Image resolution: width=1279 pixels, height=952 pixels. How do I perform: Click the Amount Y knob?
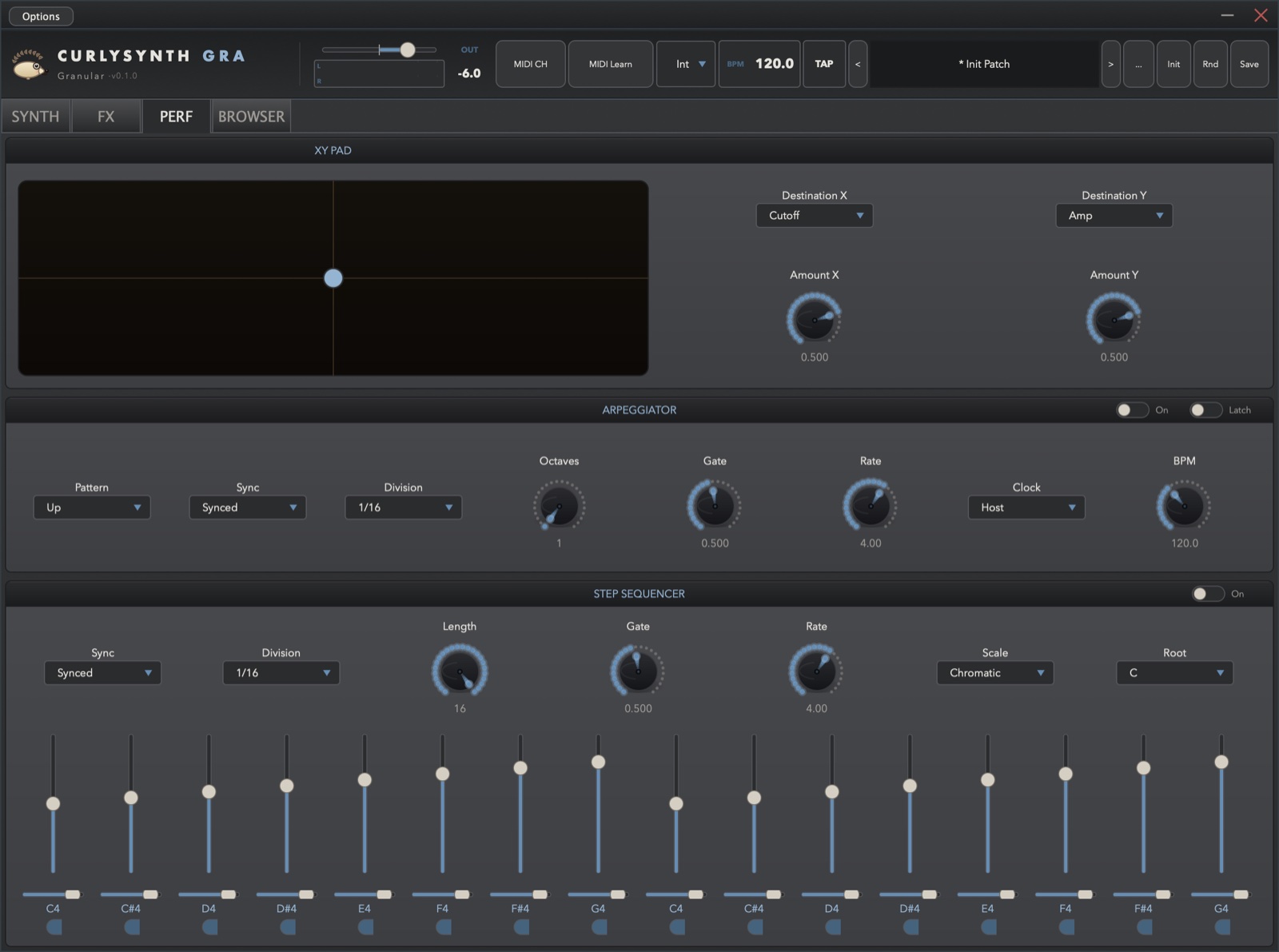pyautogui.click(x=1114, y=320)
